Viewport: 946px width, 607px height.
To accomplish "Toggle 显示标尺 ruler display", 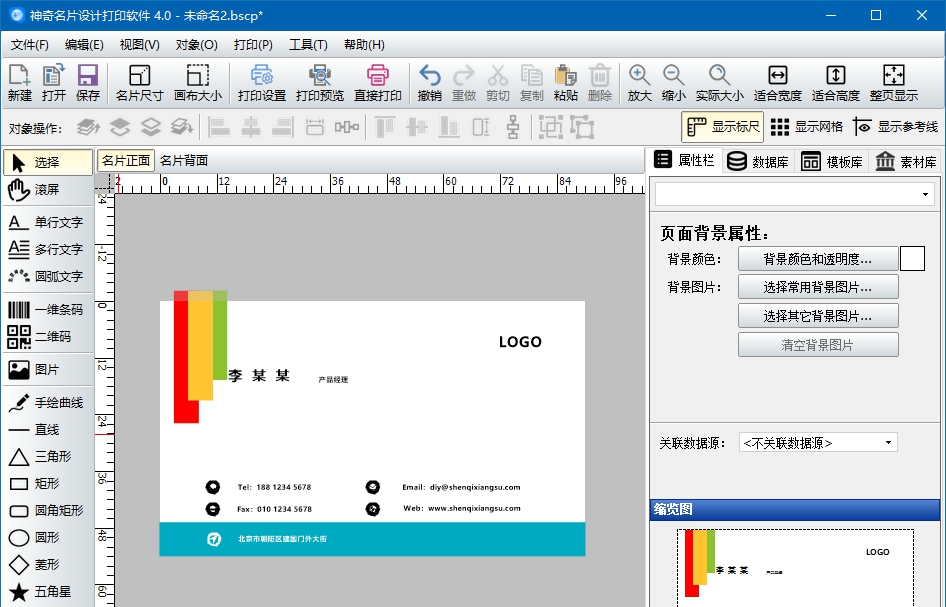I will pyautogui.click(x=724, y=127).
